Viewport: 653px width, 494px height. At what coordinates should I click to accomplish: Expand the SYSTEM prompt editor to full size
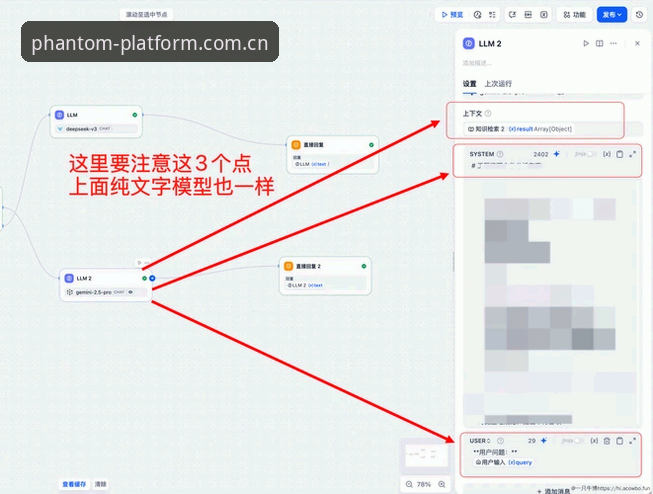pyautogui.click(x=633, y=154)
